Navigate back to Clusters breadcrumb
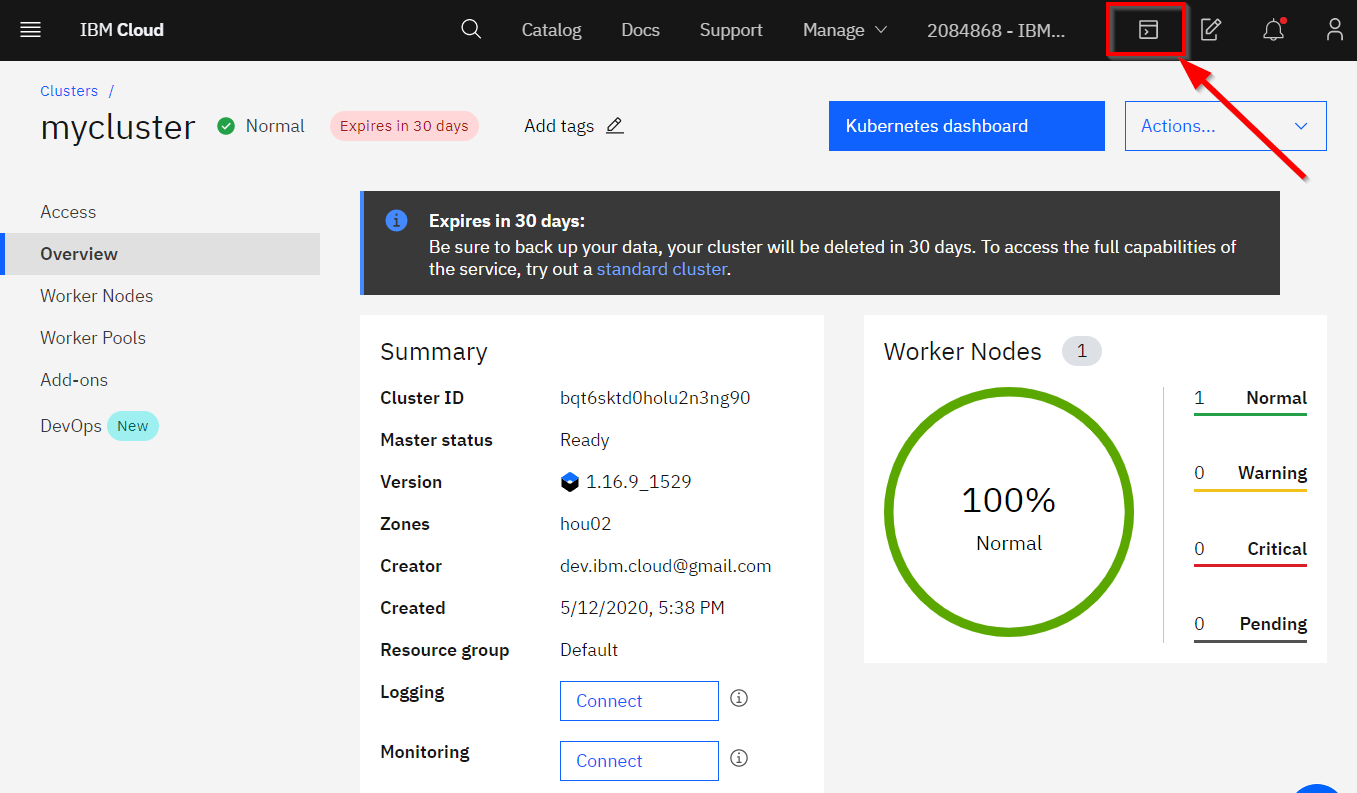 (69, 91)
